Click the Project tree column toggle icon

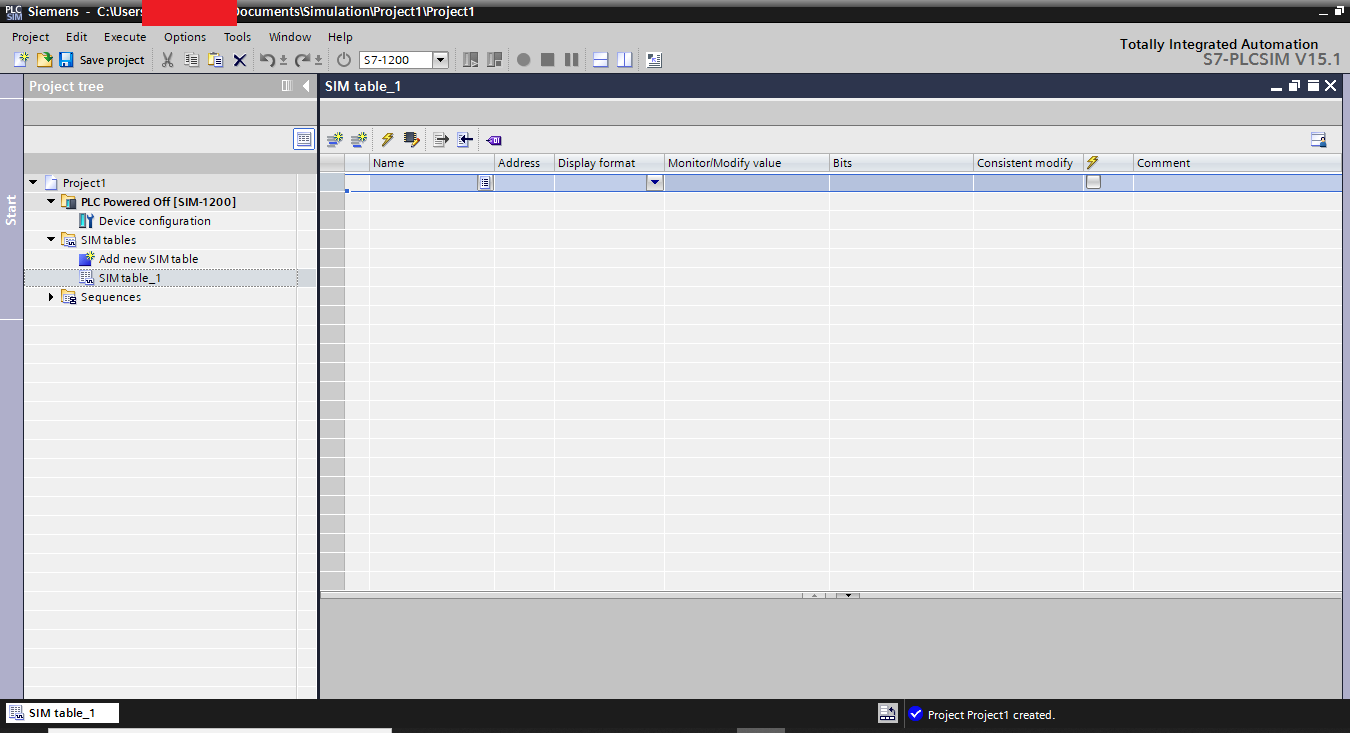(287, 86)
